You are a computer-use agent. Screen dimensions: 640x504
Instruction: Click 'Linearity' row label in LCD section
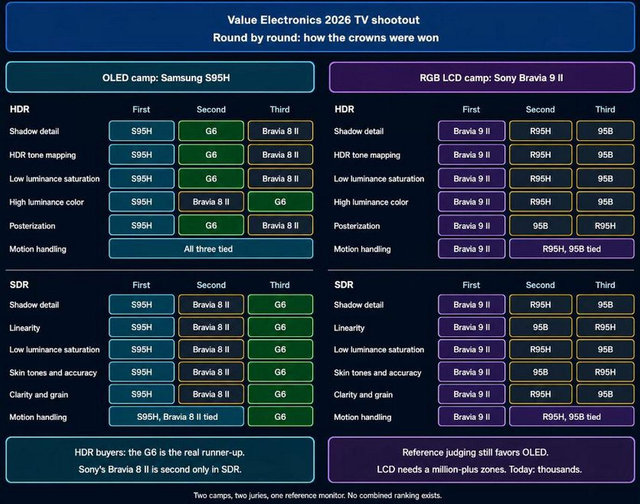(349, 328)
